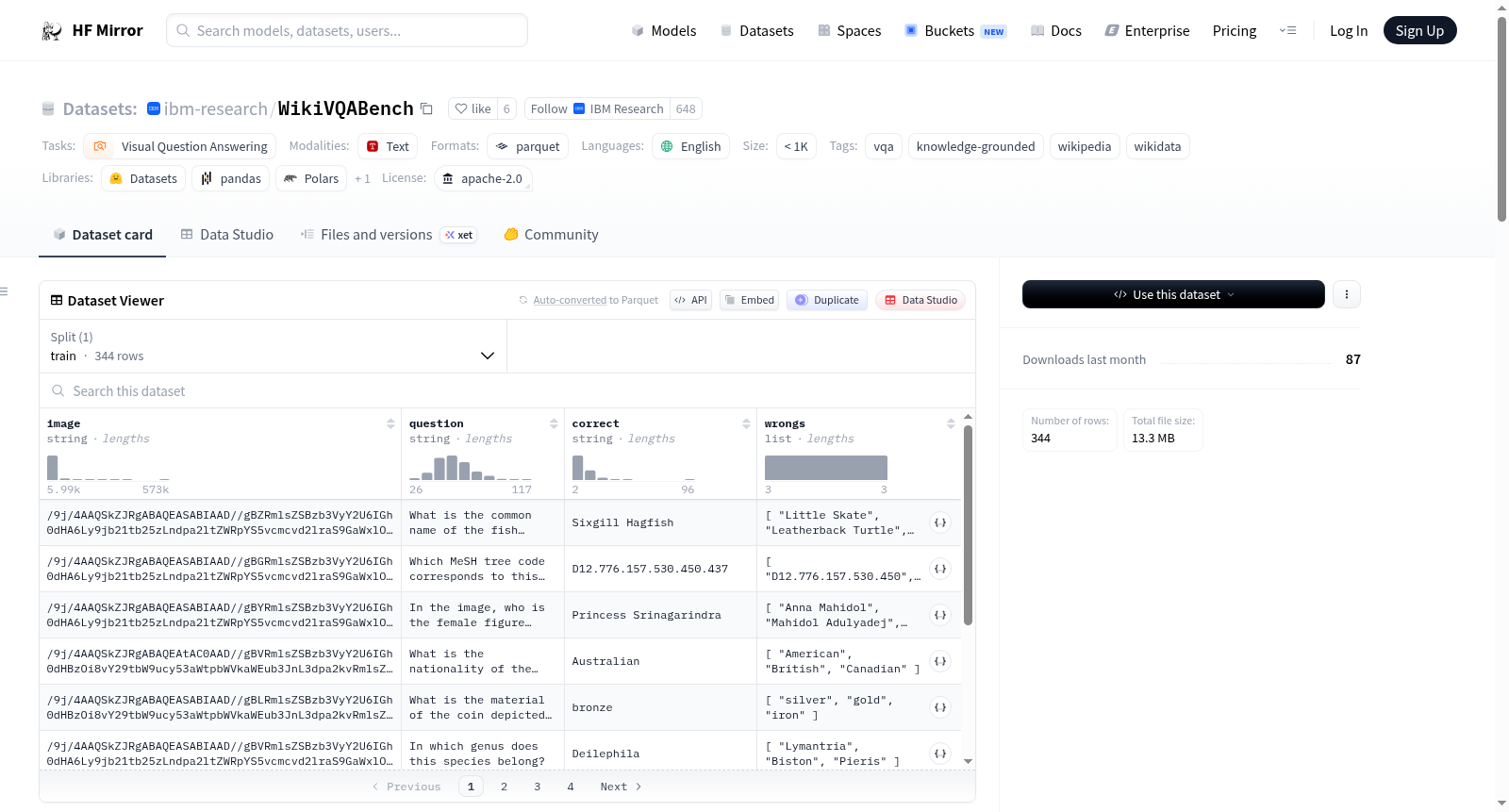
Task: Open the three-dot options menu beside Use this dataset
Action: (1347, 294)
